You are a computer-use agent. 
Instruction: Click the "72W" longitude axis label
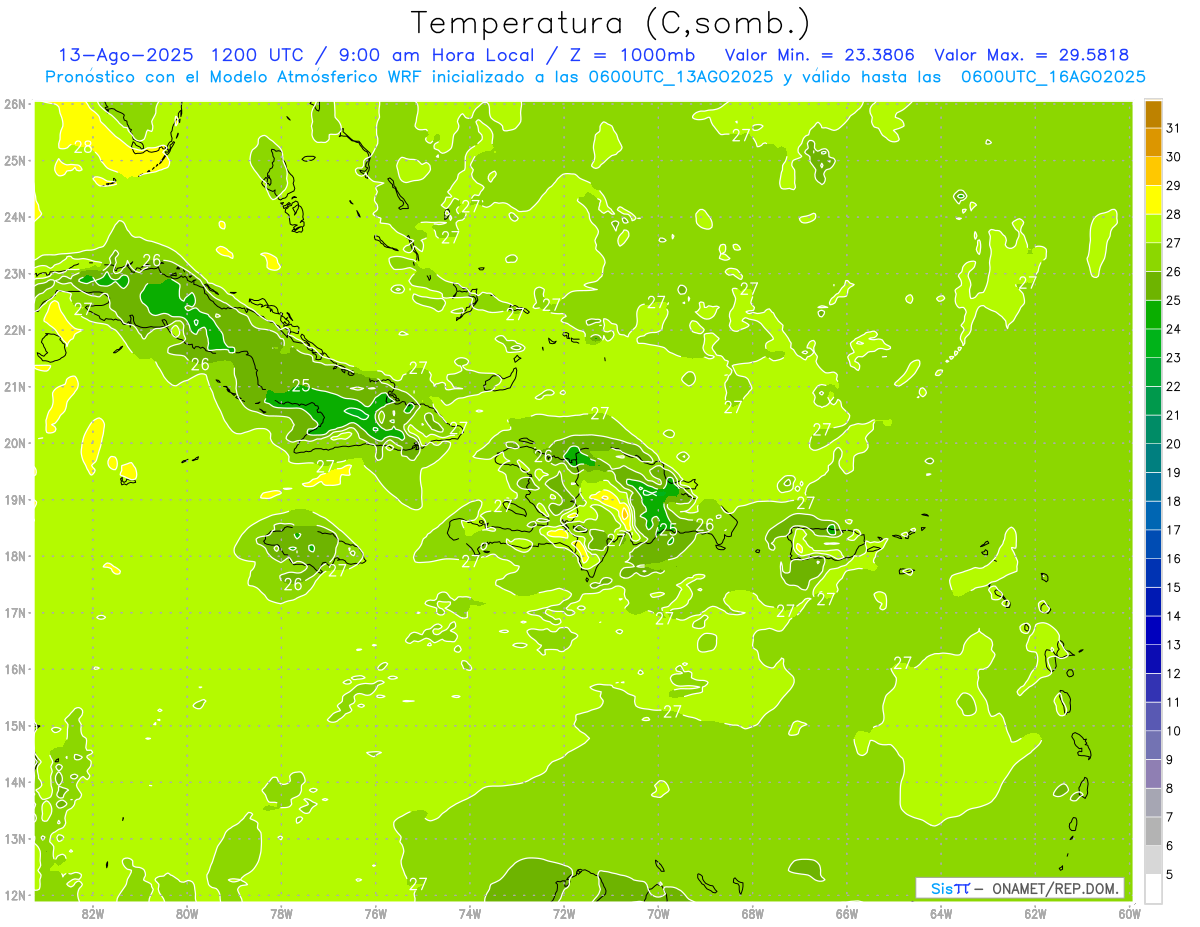[564, 913]
